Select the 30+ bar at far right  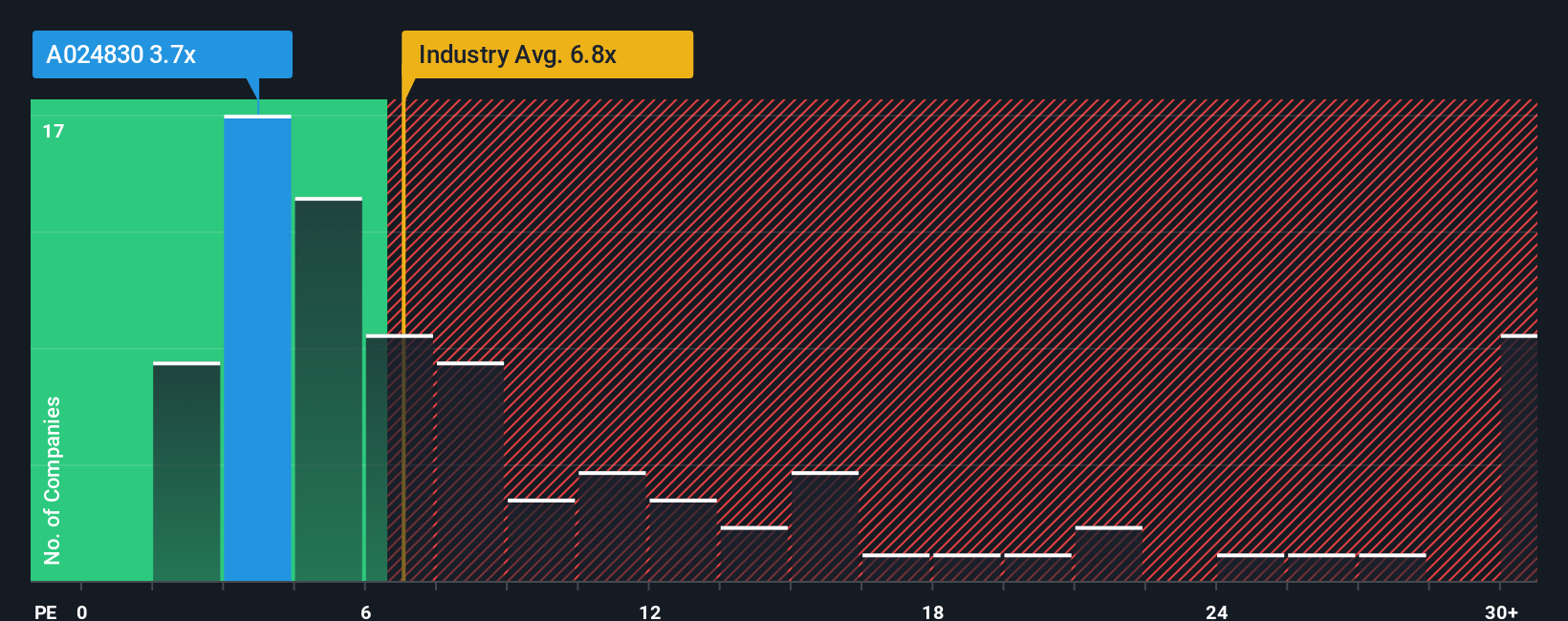(1519, 458)
